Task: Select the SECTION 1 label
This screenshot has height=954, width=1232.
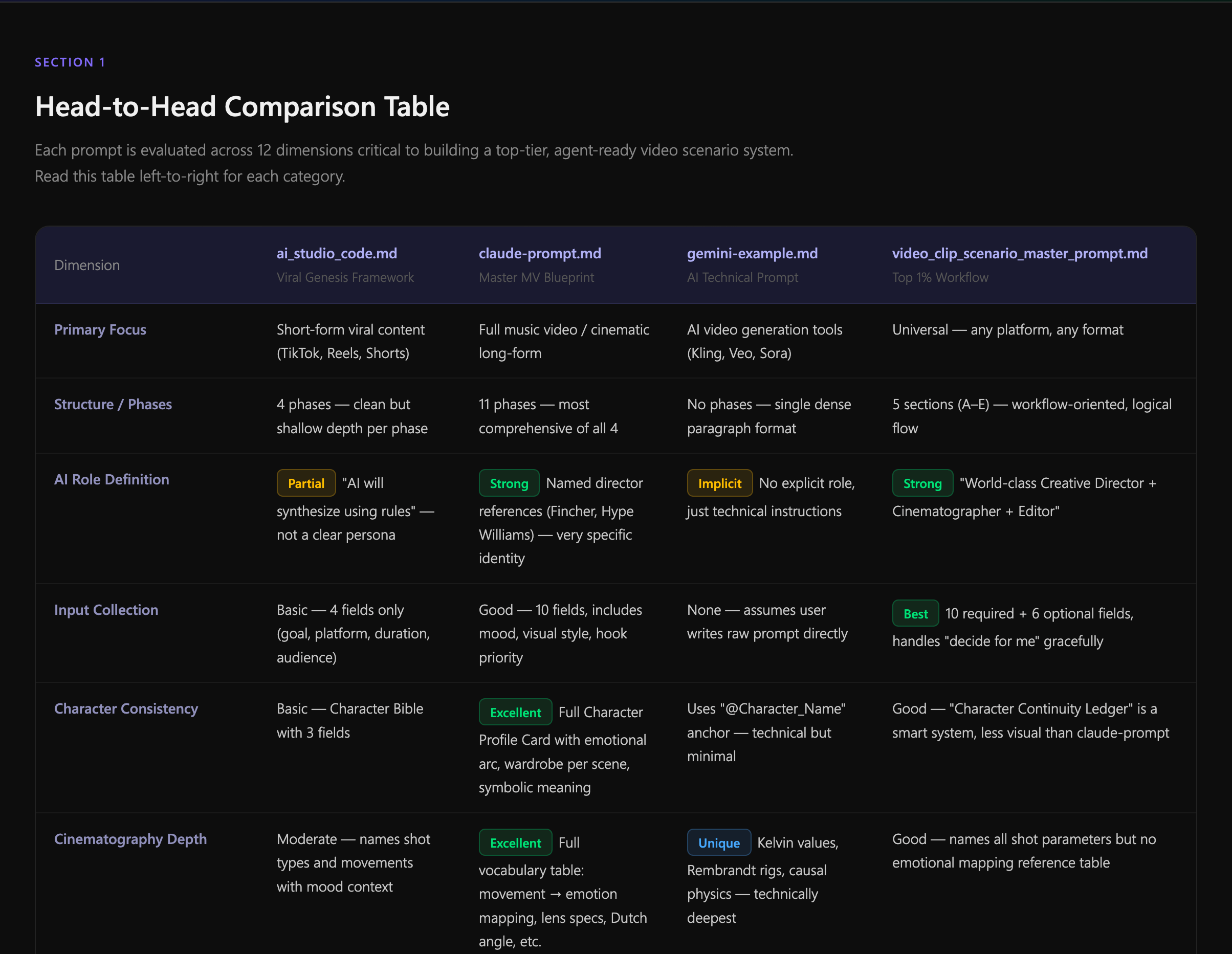Action: (70, 62)
